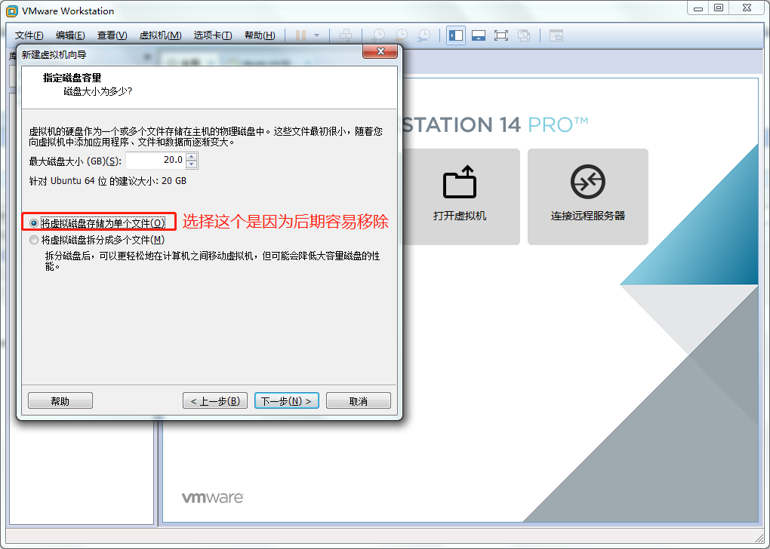Open the 帮助(H) menu
770x549 pixels.
[x=260, y=35]
